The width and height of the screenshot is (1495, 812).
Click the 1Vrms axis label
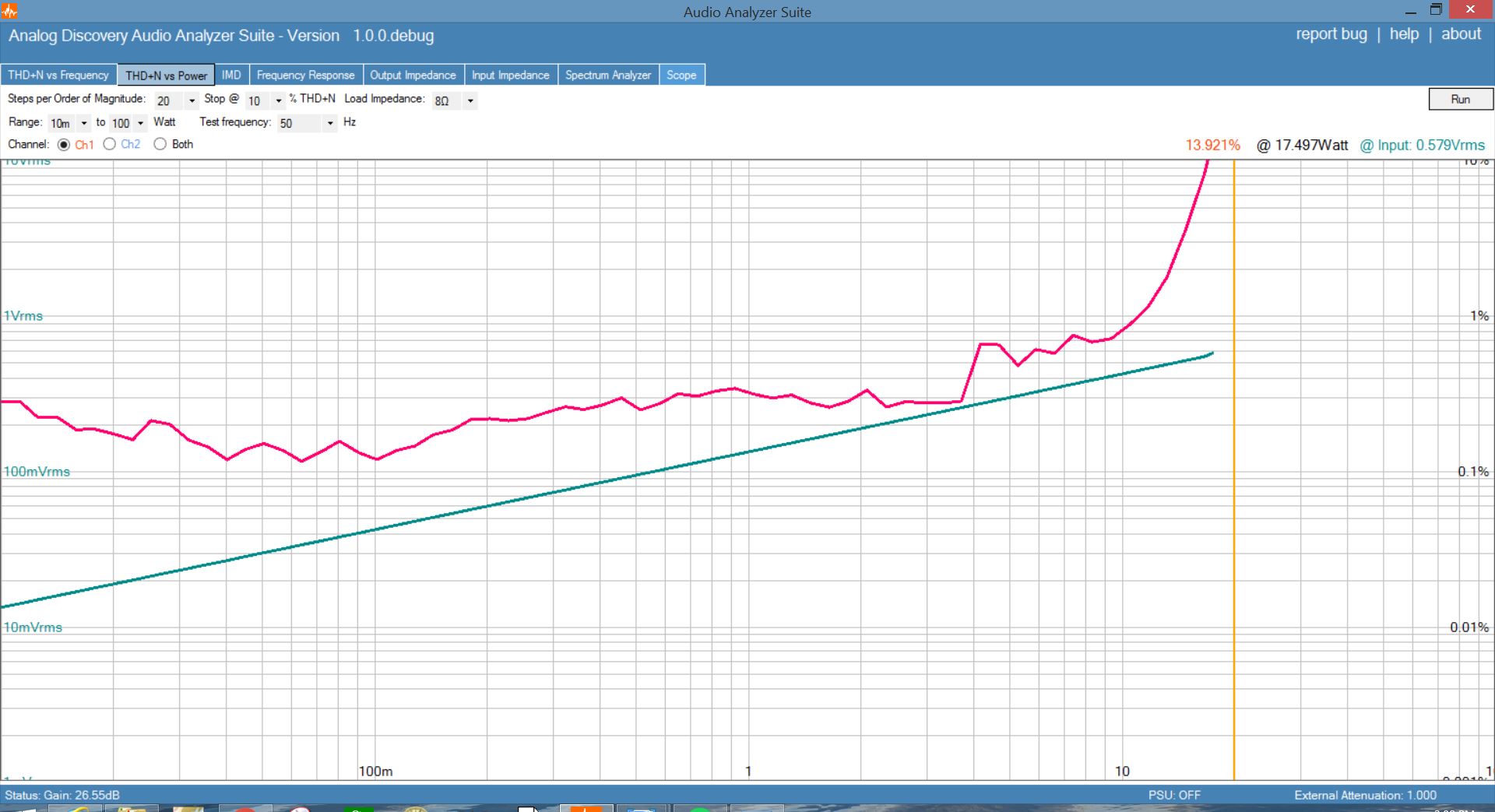23,316
